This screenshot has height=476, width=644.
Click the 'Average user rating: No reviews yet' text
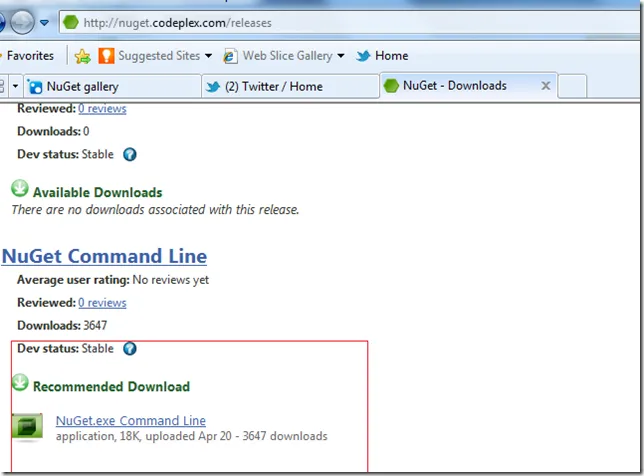(113, 280)
